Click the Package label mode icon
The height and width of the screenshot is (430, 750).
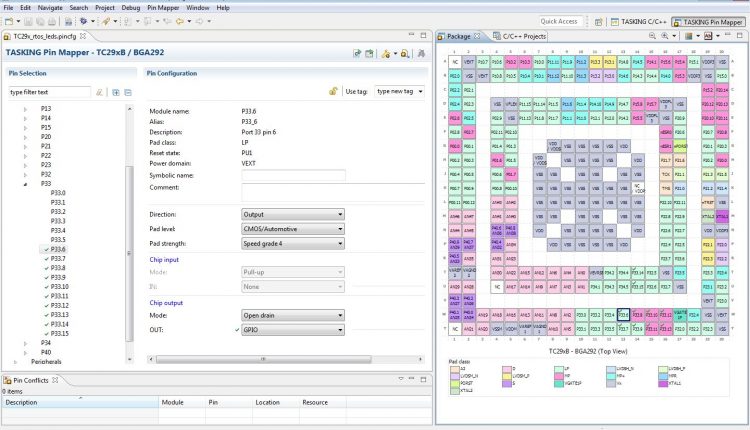[x=708, y=36]
